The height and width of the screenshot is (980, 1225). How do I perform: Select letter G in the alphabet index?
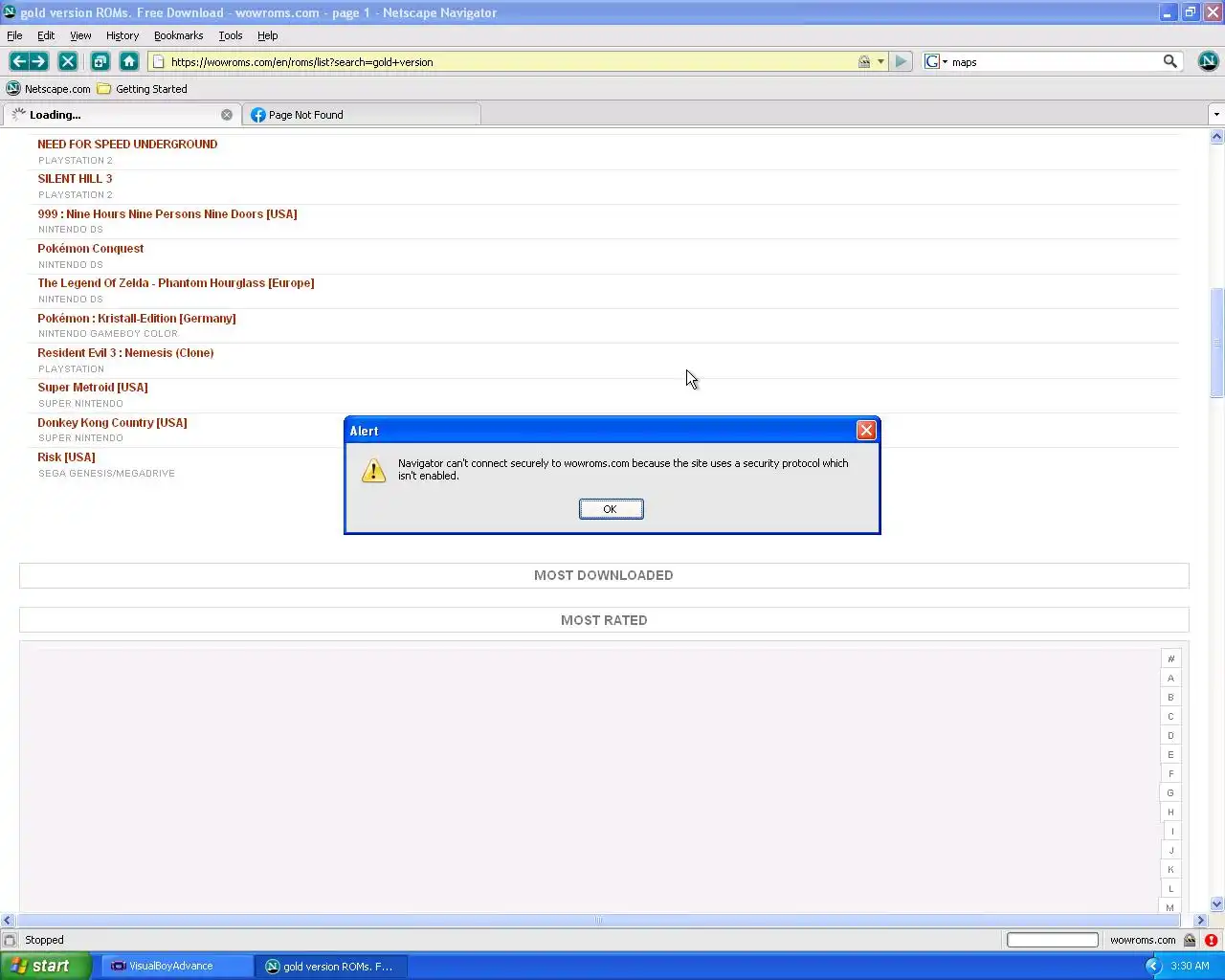(x=1170, y=792)
